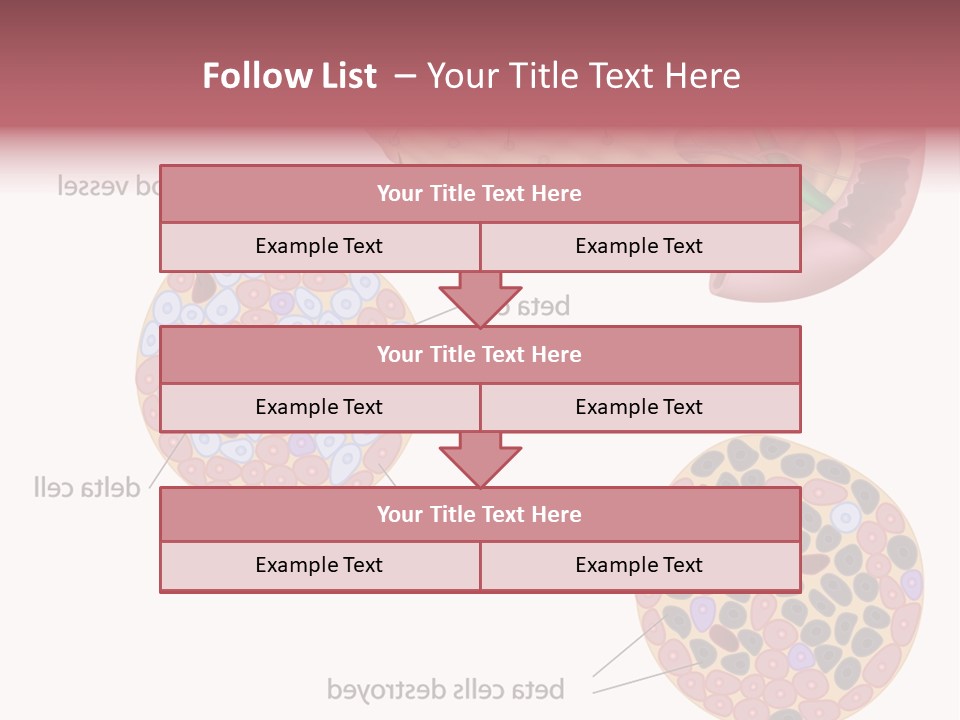Click the mirrored 'beta cells destroyed' label

(446, 689)
